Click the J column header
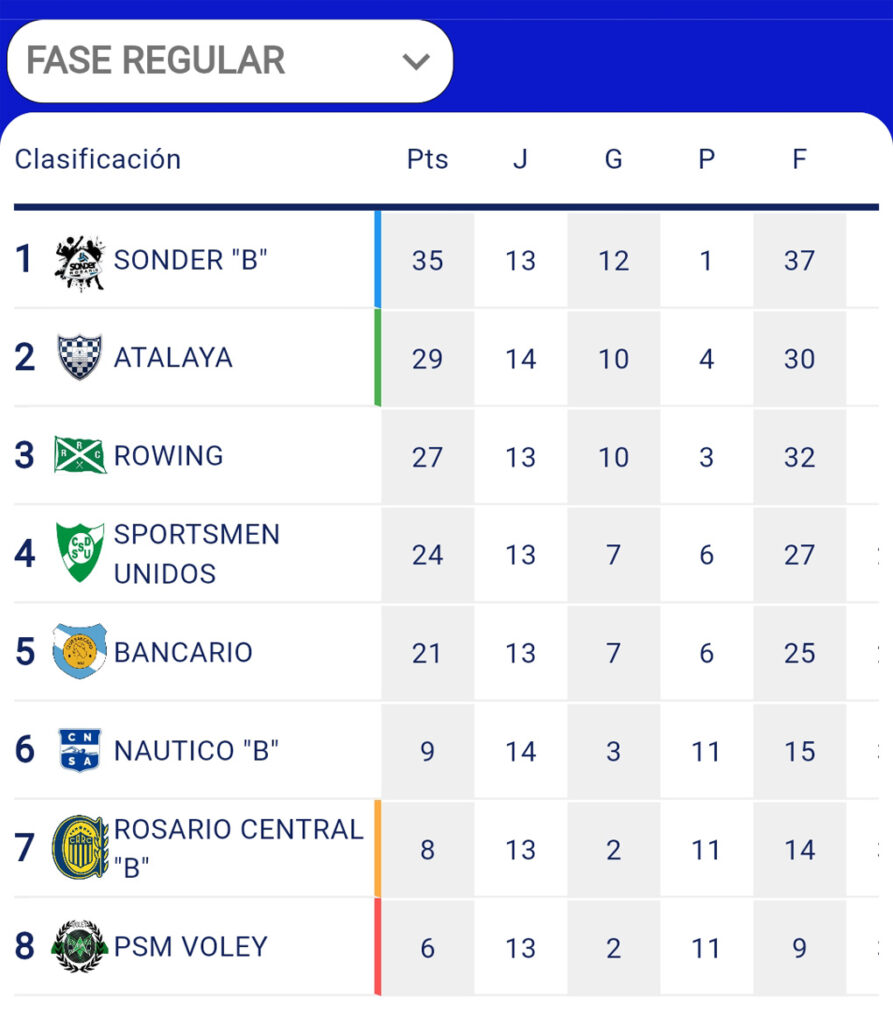Viewport: 893px width, 1024px height. click(x=520, y=160)
